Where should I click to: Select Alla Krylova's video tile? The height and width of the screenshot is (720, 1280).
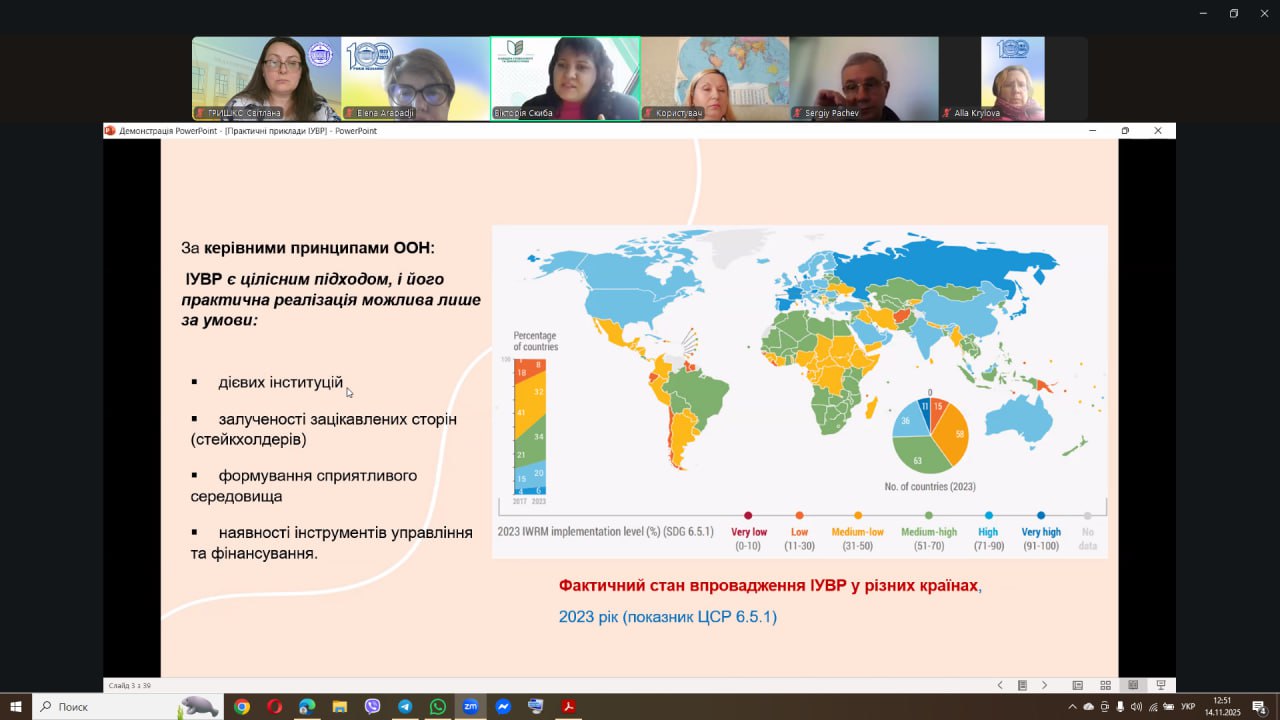tap(1013, 79)
